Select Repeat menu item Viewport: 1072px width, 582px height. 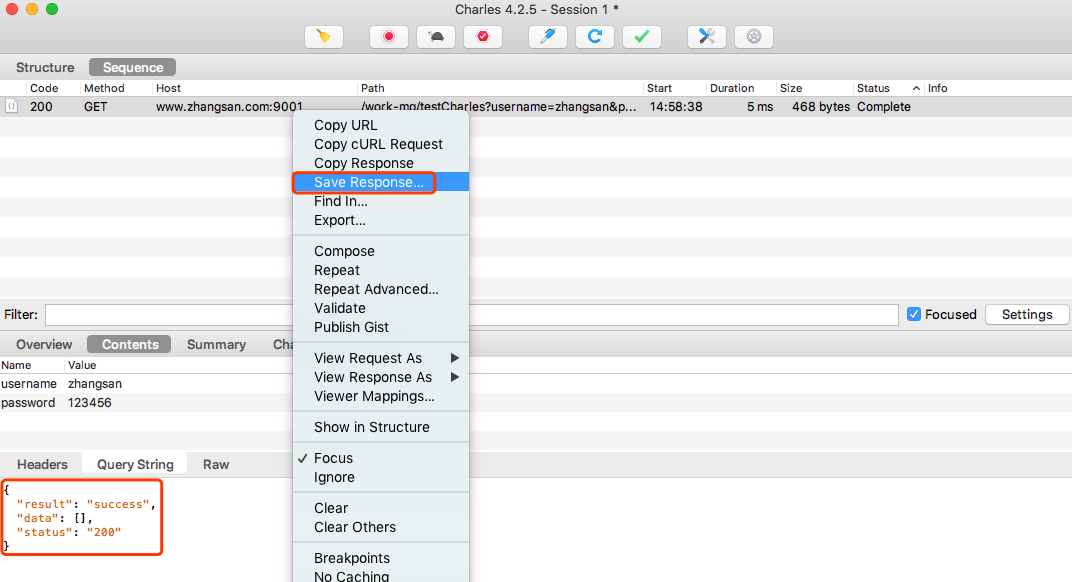click(381, 270)
